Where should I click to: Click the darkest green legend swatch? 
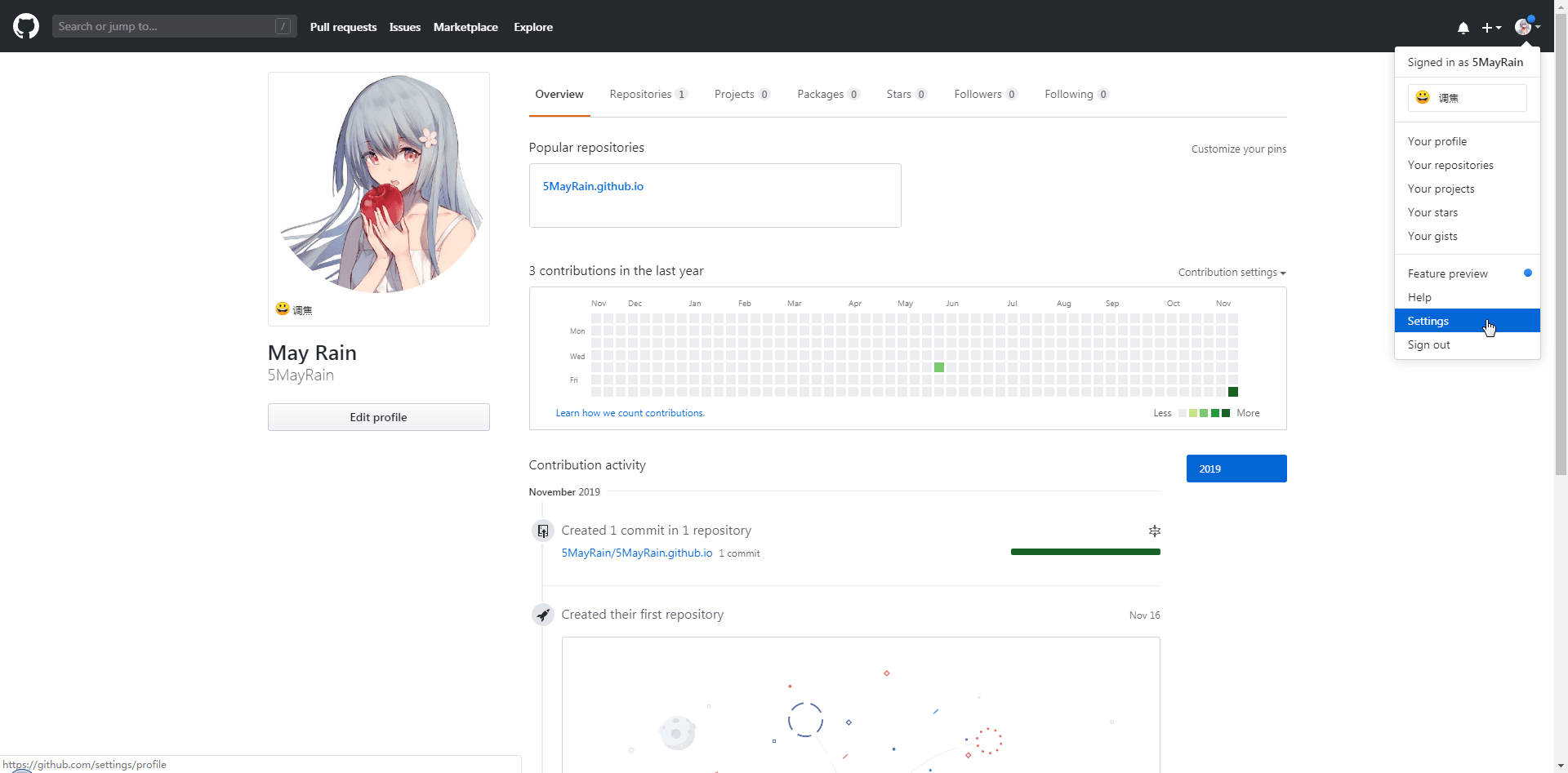(1226, 413)
